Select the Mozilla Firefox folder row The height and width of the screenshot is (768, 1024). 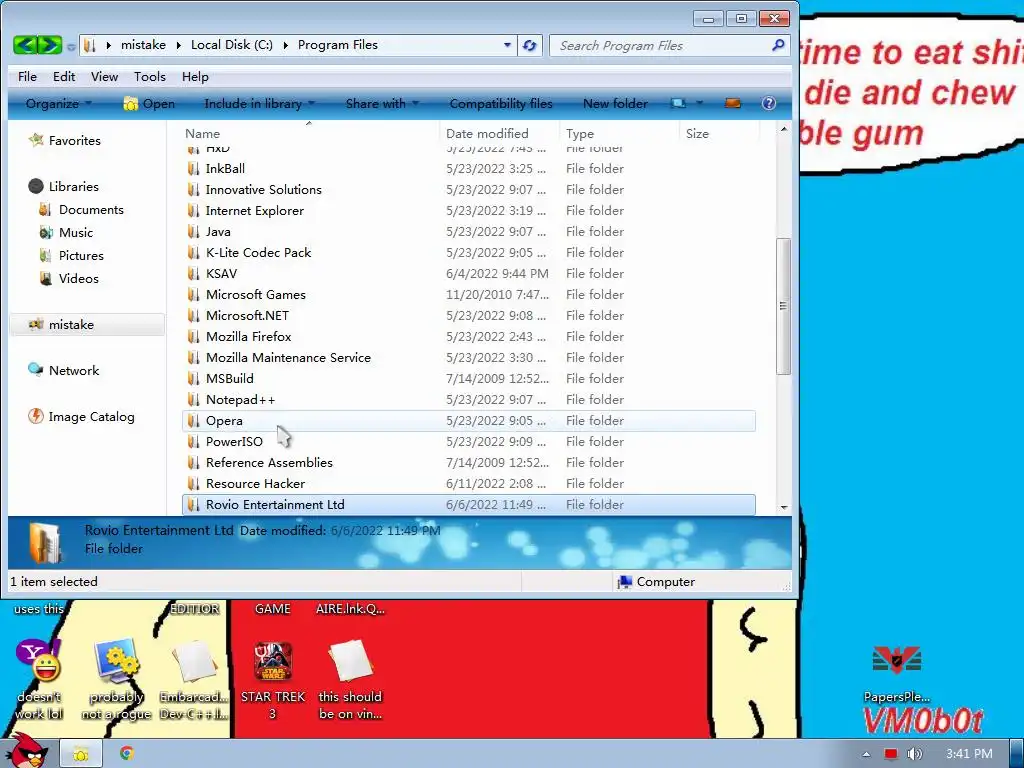[x=469, y=336]
